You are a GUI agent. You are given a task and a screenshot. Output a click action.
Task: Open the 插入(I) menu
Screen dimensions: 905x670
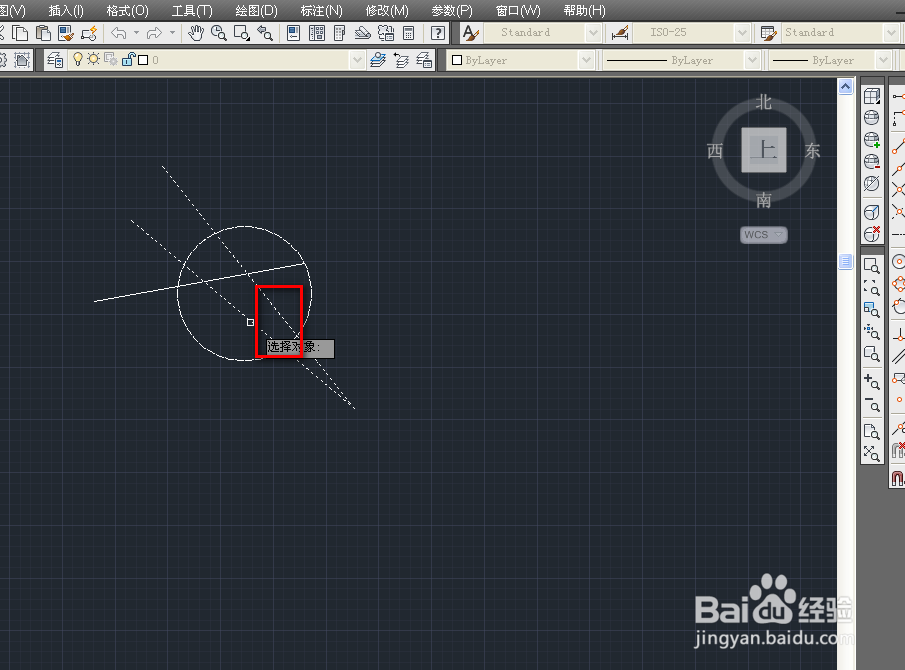[66, 11]
